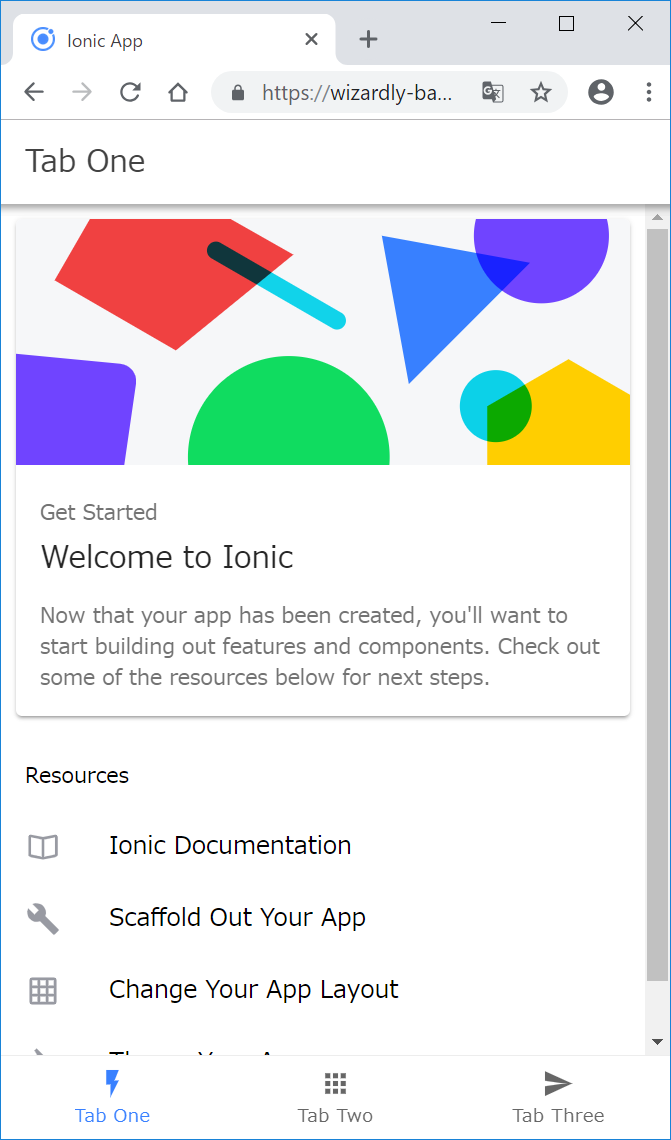Click the wrench icon beside Scaffold Out Your App
The image size is (671, 1140).
tap(43, 918)
